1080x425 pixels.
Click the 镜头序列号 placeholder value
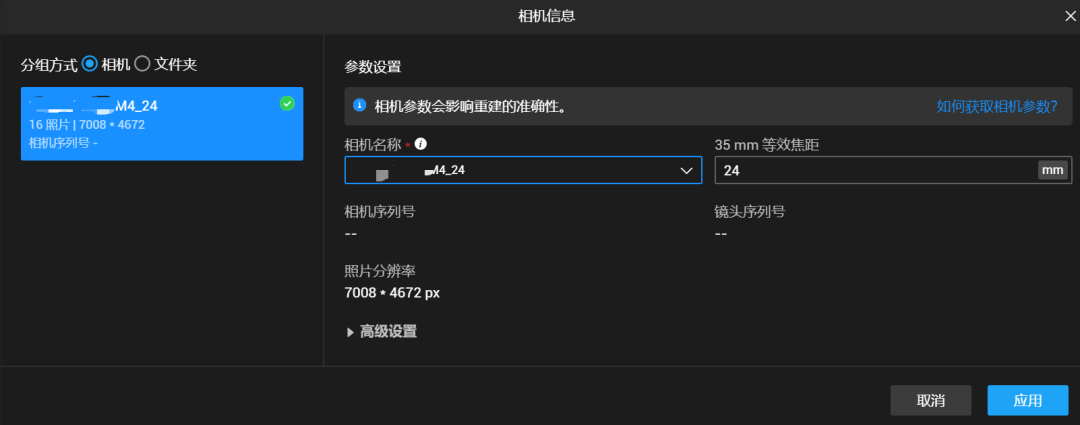(721, 234)
